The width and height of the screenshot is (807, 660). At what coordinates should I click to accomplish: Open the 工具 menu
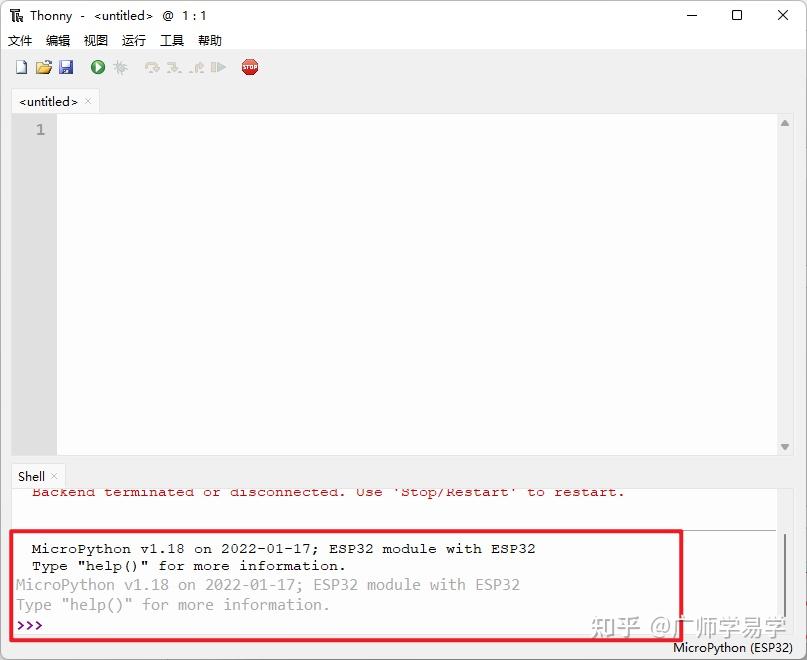[171, 40]
